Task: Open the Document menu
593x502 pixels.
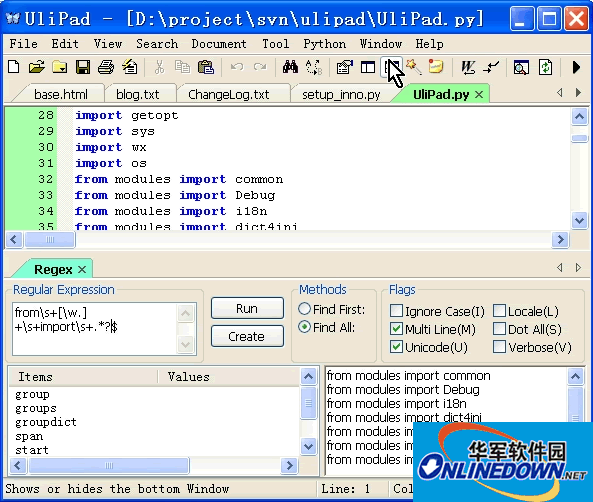Action: [x=219, y=44]
